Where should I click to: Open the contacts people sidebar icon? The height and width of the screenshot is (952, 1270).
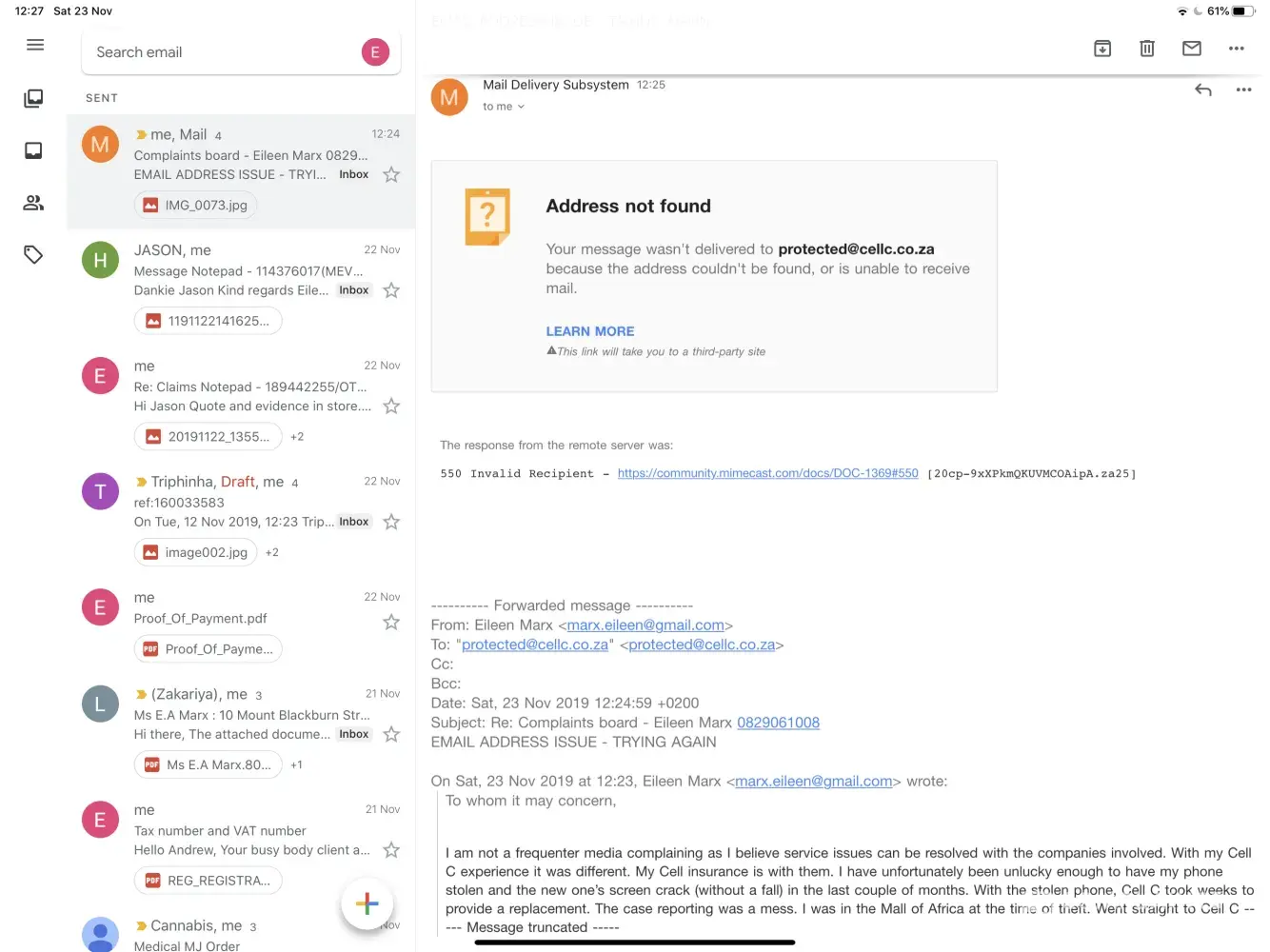pos(33,203)
